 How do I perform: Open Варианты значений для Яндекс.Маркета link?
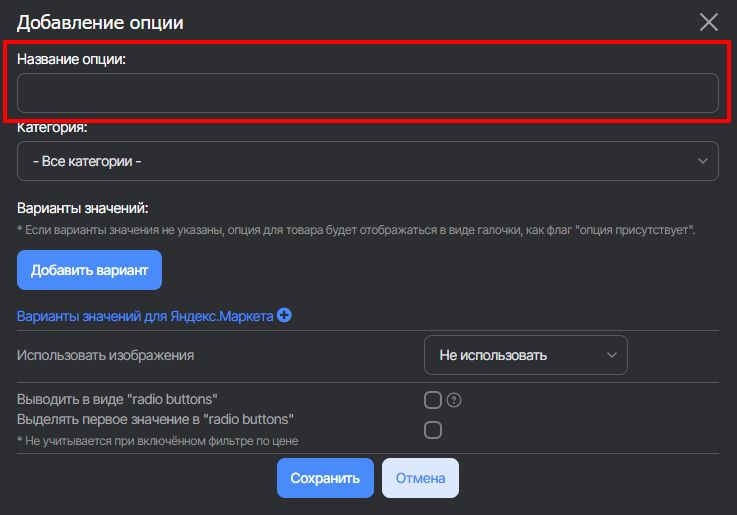(x=145, y=316)
